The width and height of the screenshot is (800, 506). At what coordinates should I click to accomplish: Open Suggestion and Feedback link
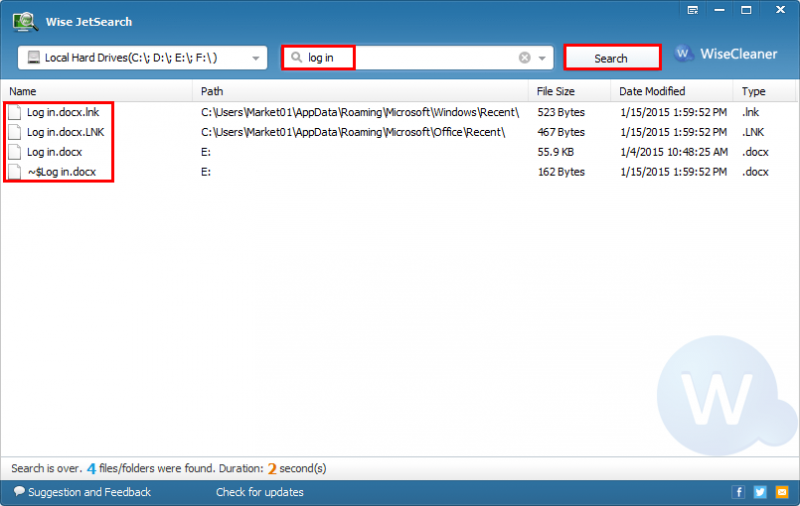(x=89, y=492)
